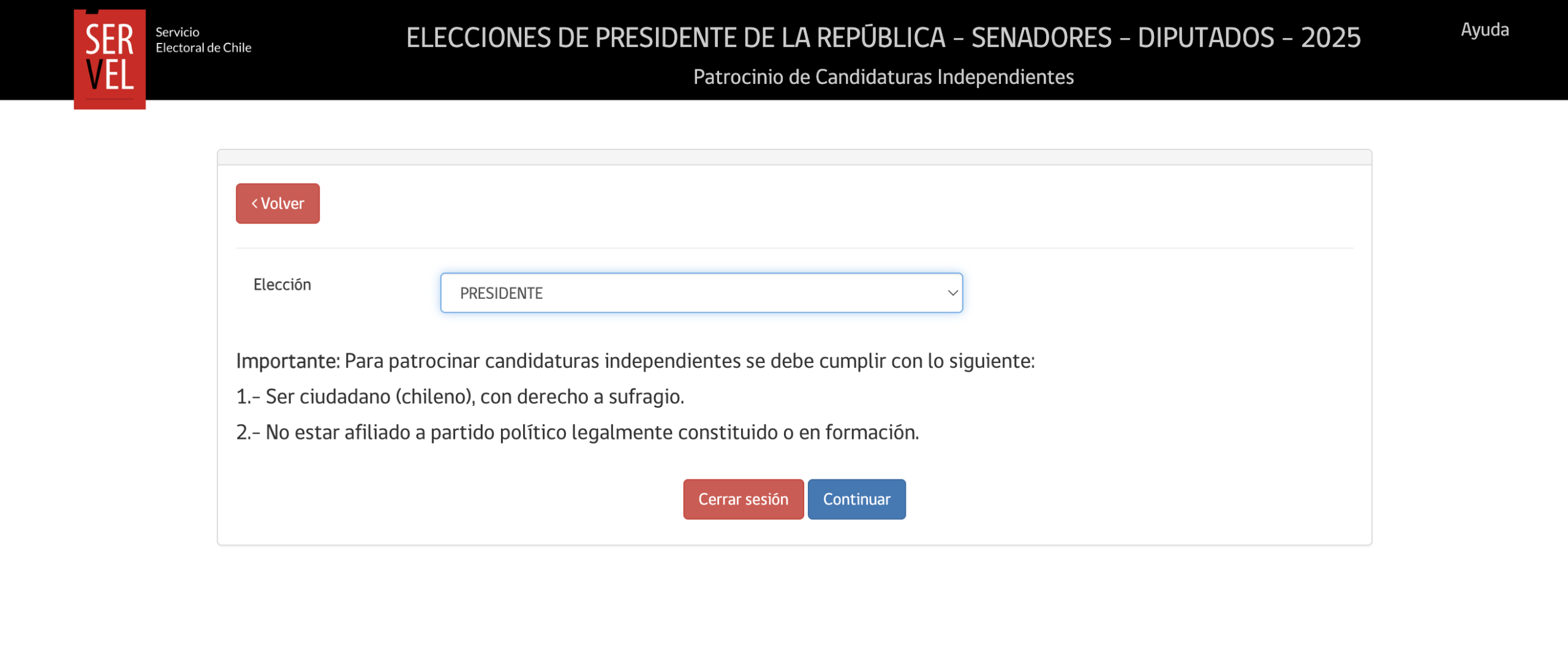The width and height of the screenshot is (1568, 663).
Task: Click '2025' in the page title
Action: [x=1330, y=37]
